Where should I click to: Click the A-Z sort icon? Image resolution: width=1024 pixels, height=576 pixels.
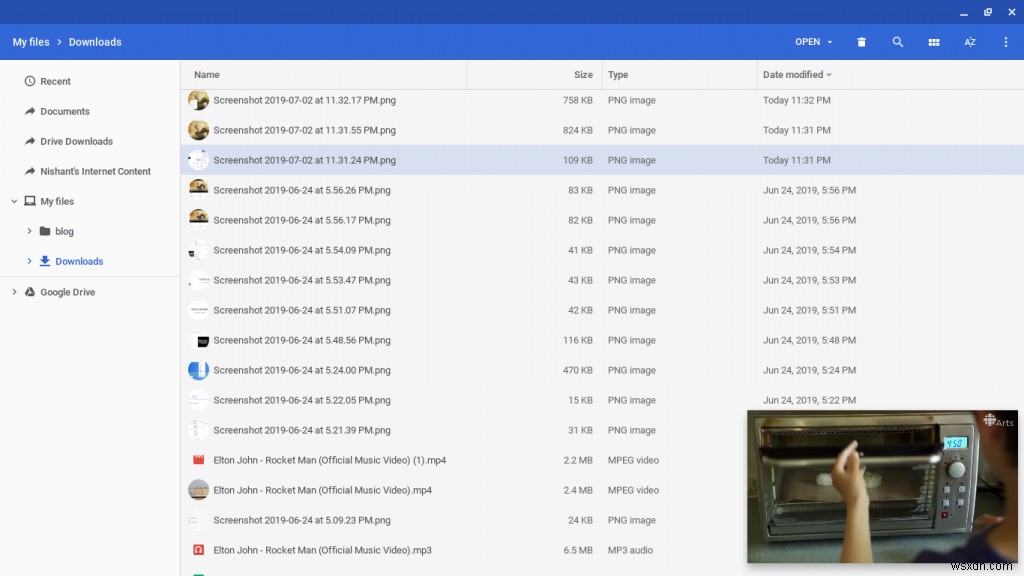coord(969,42)
